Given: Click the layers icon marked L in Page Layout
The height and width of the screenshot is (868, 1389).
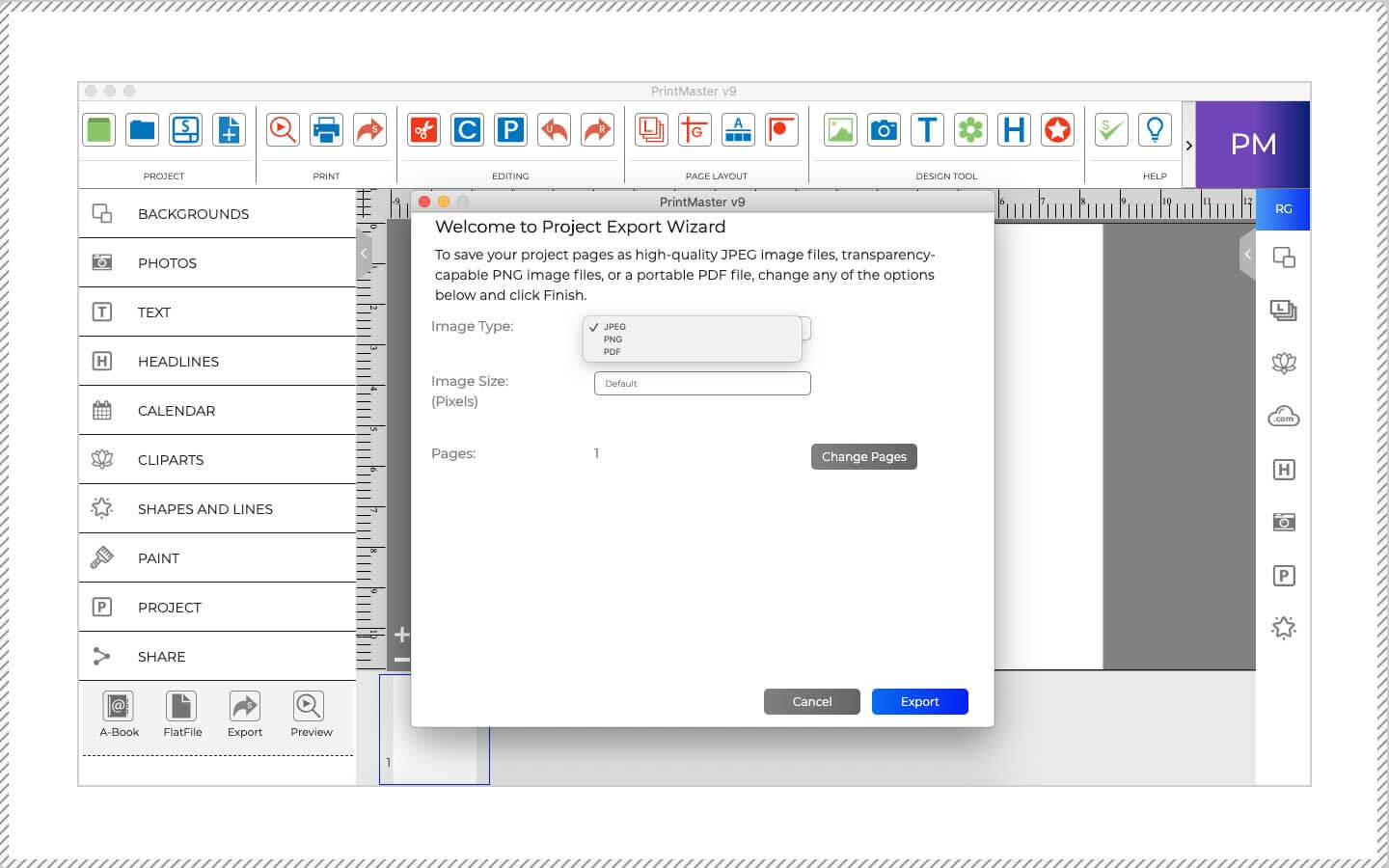Looking at the screenshot, I should click(x=651, y=129).
